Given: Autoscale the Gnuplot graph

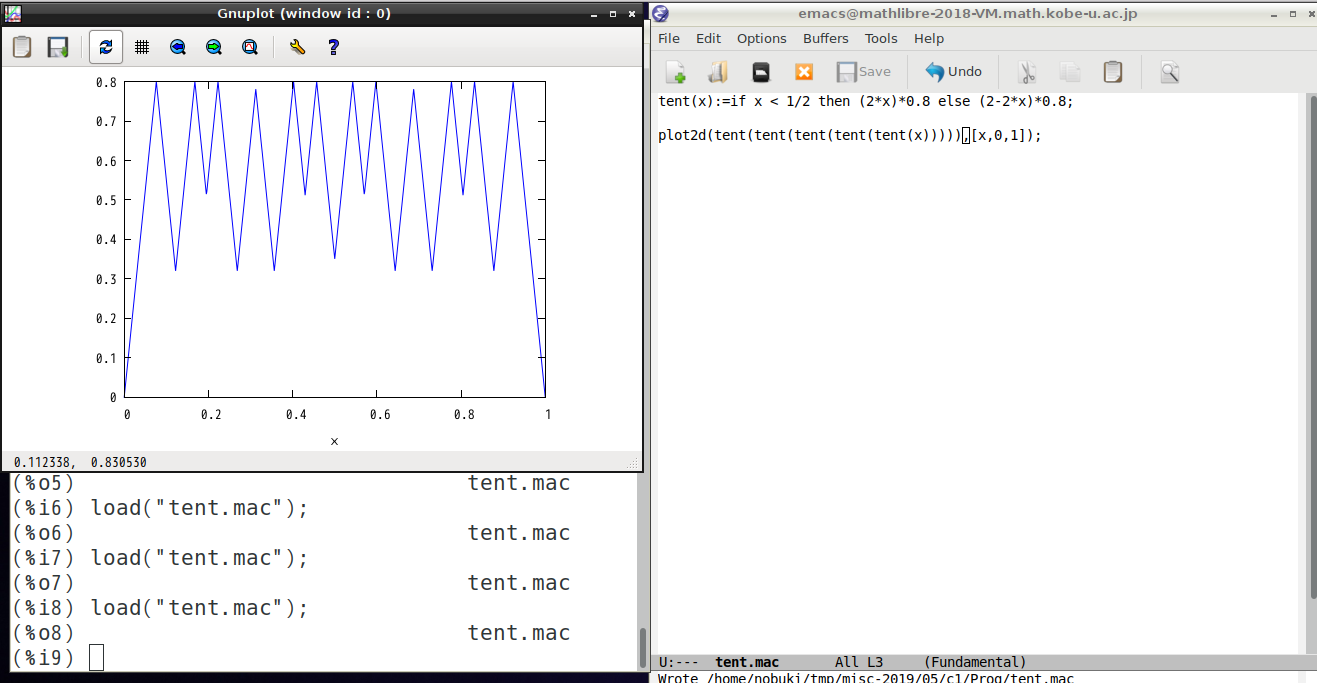Looking at the screenshot, I should (x=250, y=47).
